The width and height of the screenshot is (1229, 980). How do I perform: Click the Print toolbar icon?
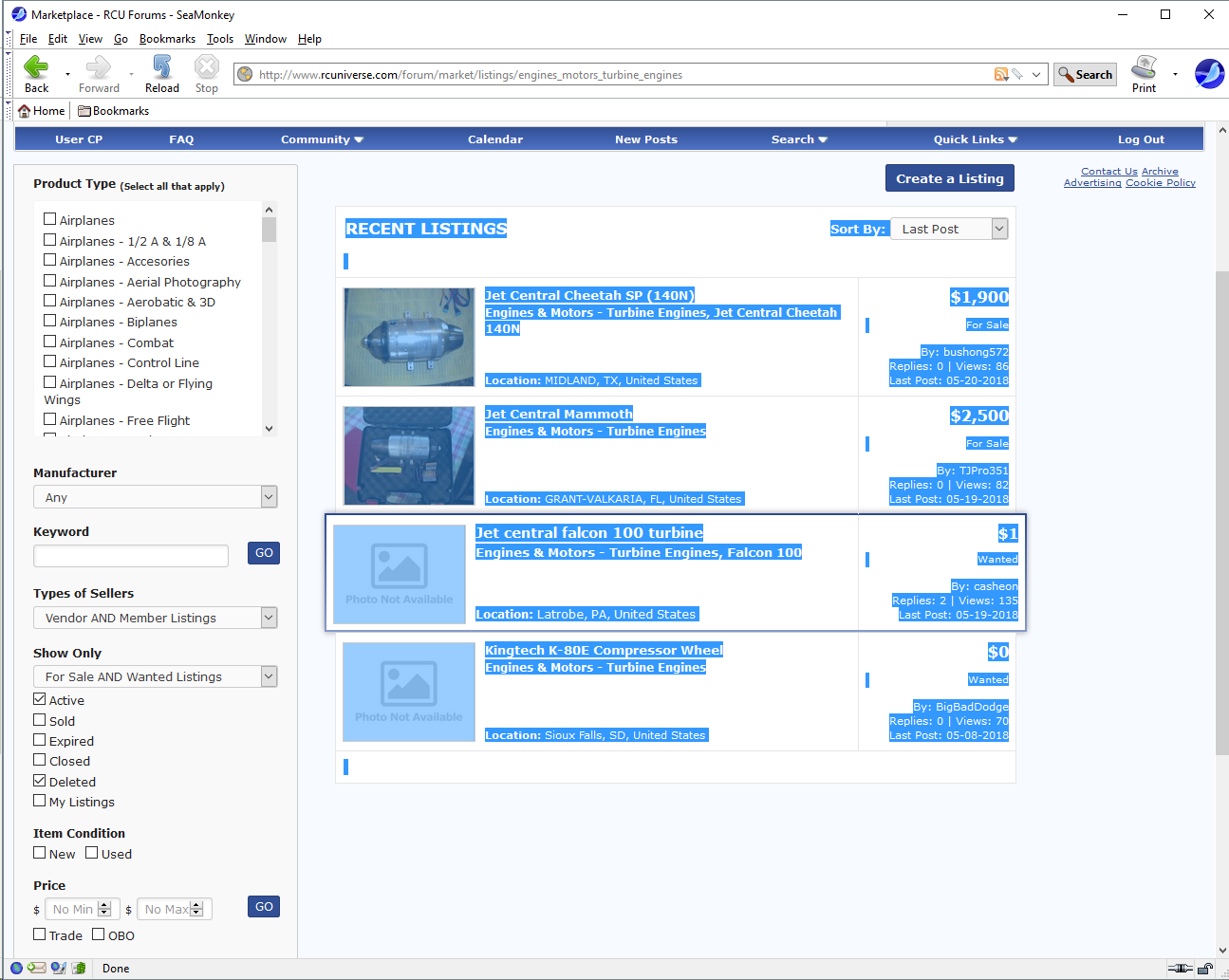point(1144,67)
